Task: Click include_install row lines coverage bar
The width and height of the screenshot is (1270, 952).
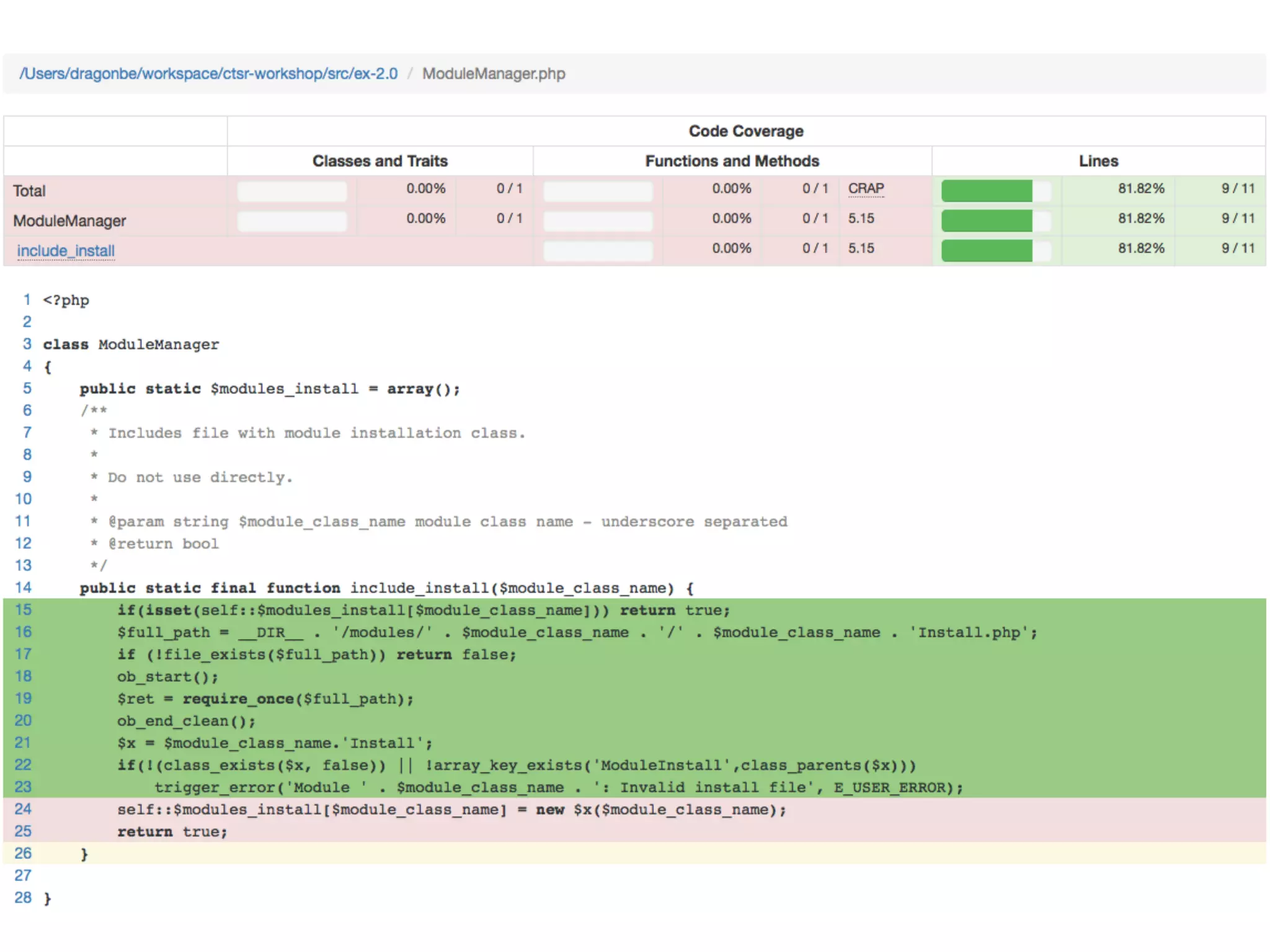Action: point(995,250)
